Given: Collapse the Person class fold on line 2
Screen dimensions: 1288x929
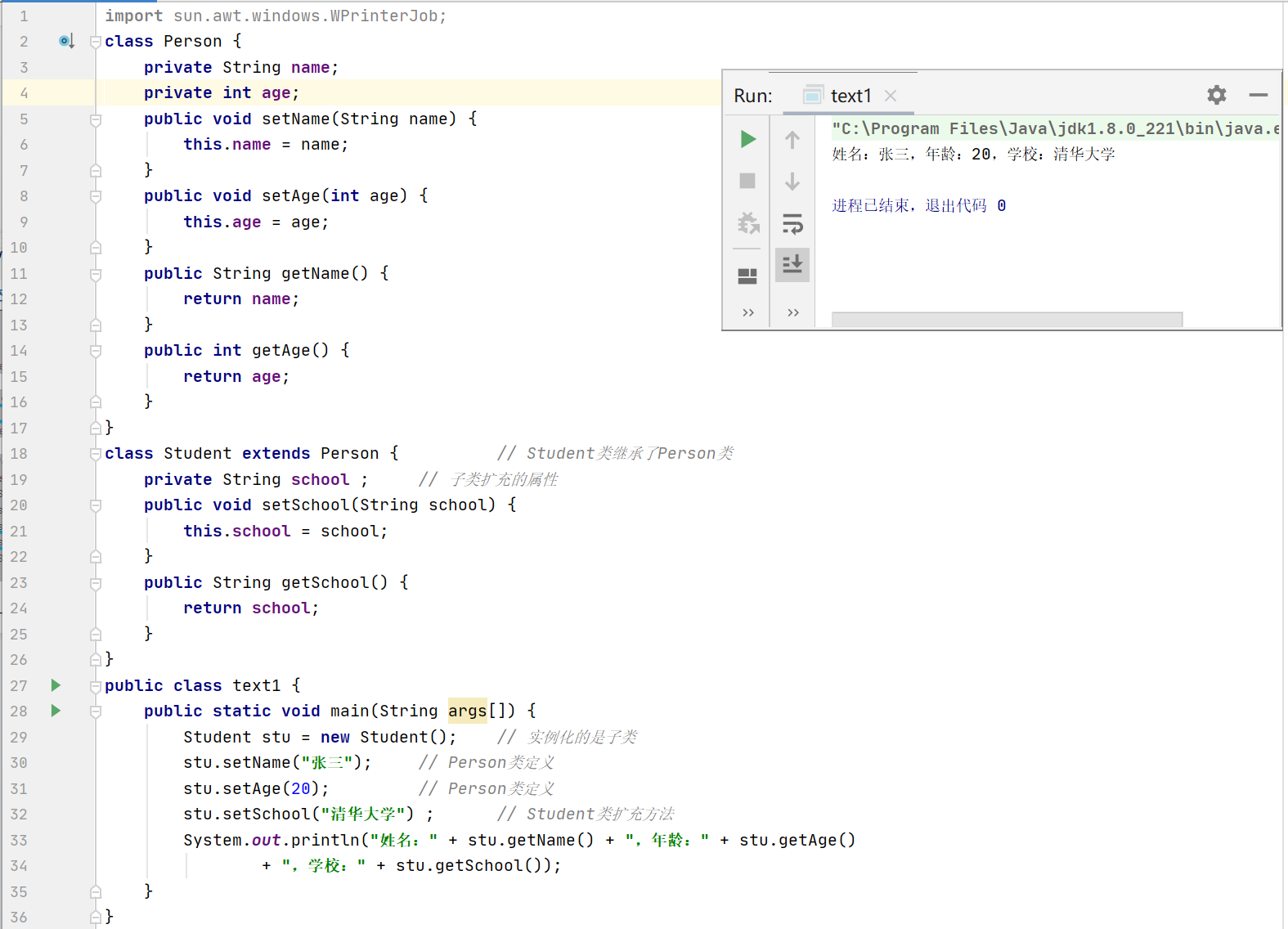Looking at the screenshot, I should coord(96,42).
